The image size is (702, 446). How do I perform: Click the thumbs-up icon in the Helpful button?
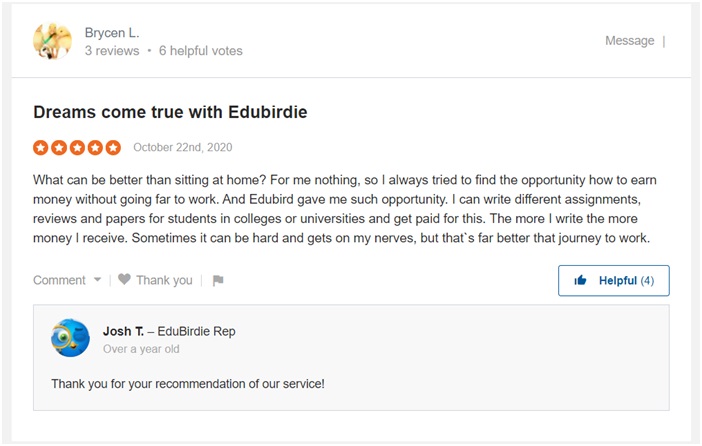pyautogui.click(x=581, y=281)
